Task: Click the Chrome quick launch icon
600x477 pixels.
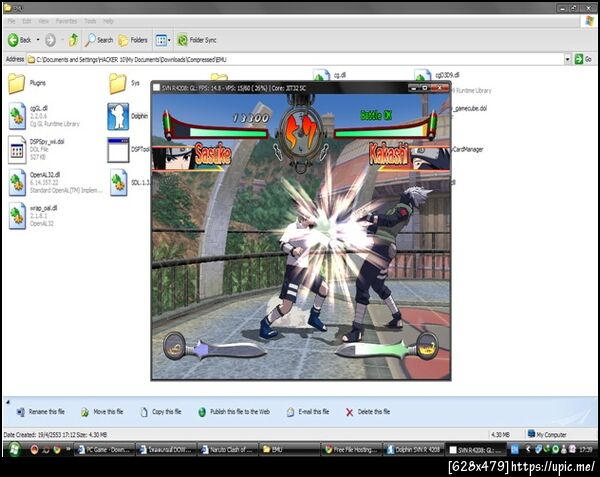Action: (x=57, y=449)
